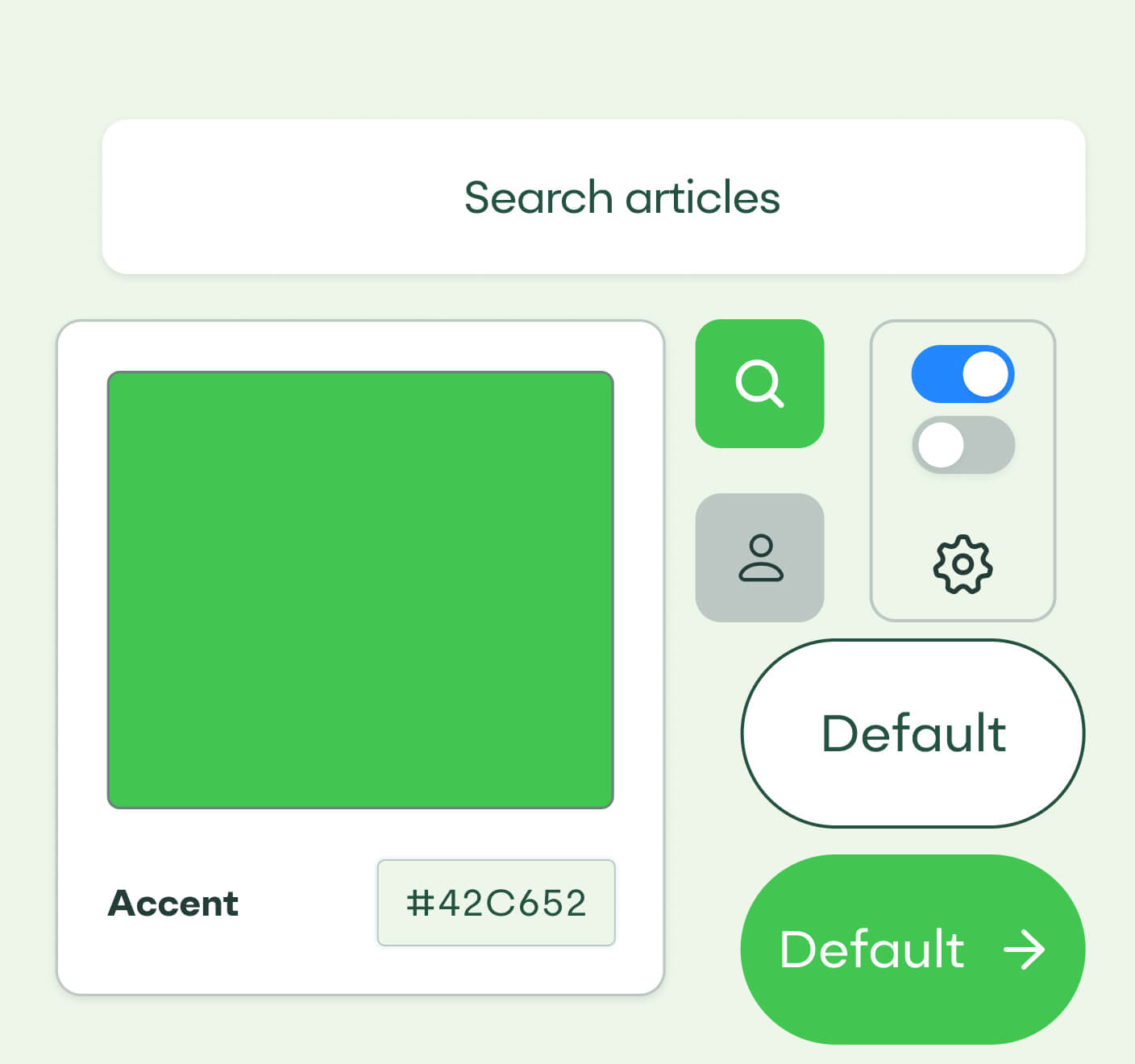Enable the gray toggle switch
The image size is (1135, 1064).
point(962,445)
